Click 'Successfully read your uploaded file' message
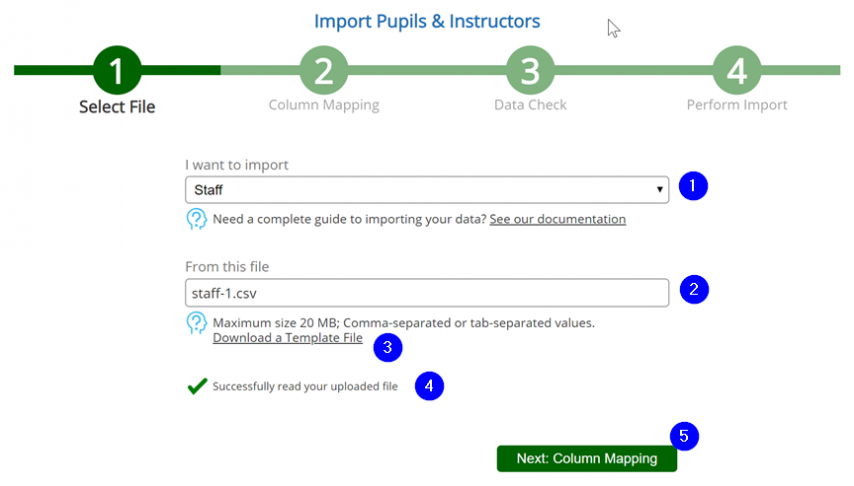Screen dimensions: 854x486 coord(305,386)
